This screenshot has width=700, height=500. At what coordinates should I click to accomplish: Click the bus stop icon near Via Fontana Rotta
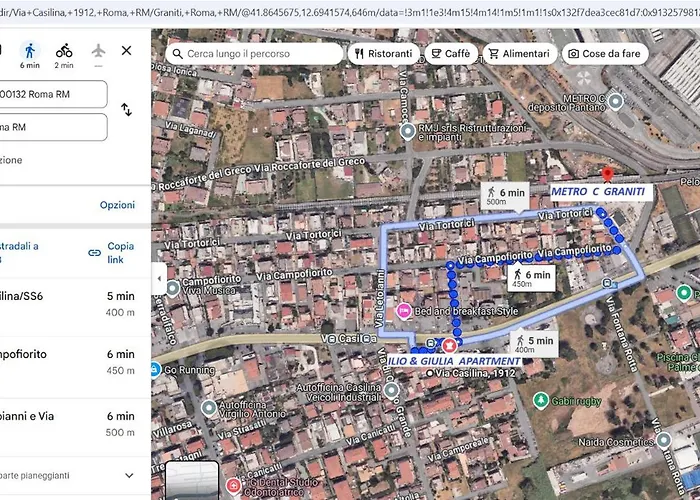tap(607, 283)
